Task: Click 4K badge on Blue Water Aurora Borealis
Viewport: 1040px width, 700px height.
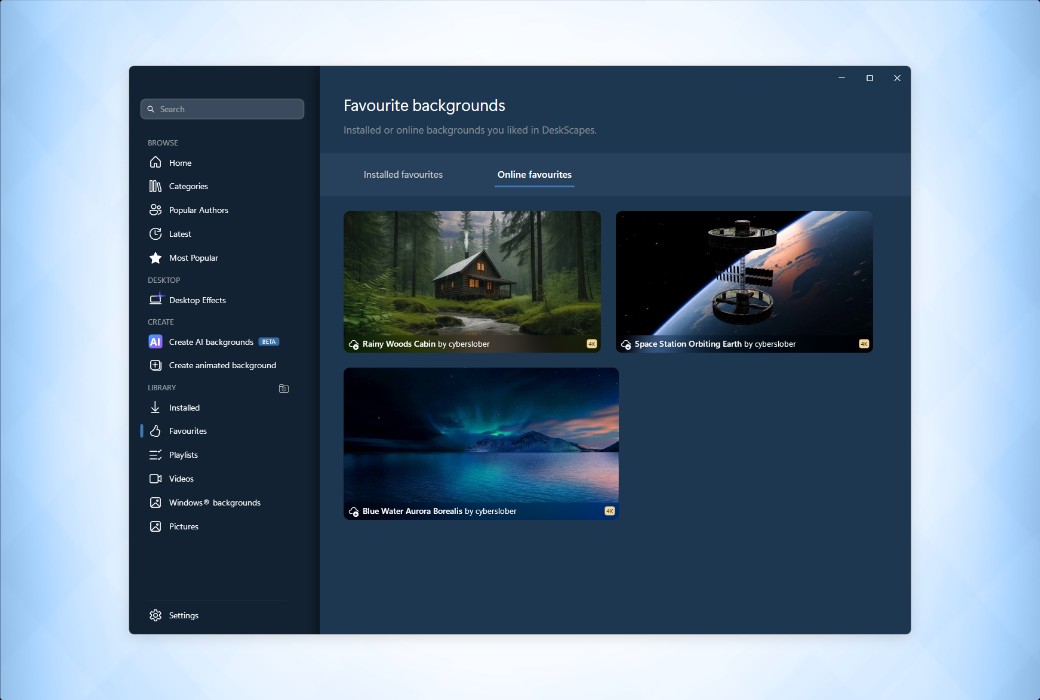Action: 610,511
